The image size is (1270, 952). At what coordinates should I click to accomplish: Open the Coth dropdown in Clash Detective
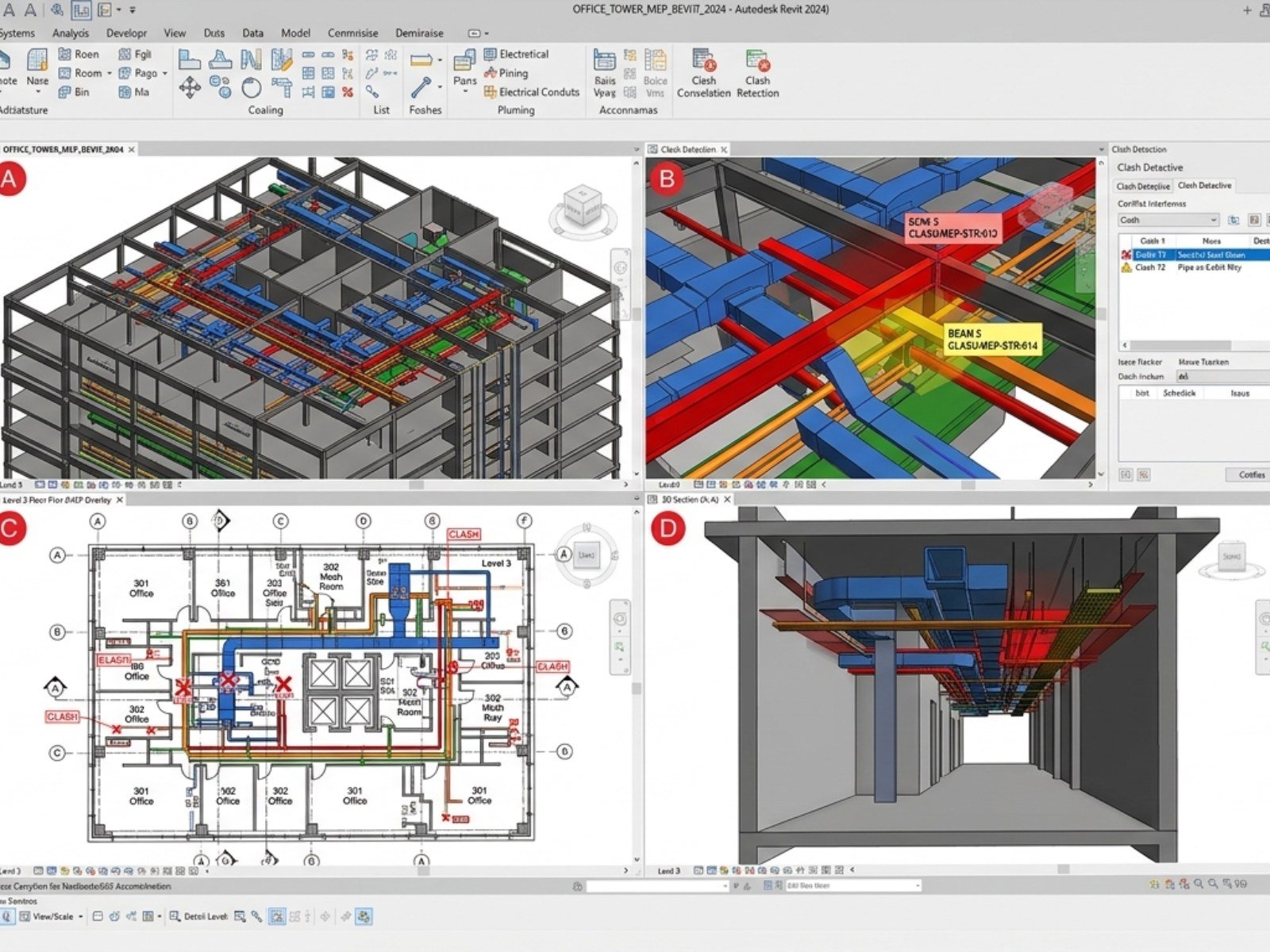point(1168,220)
